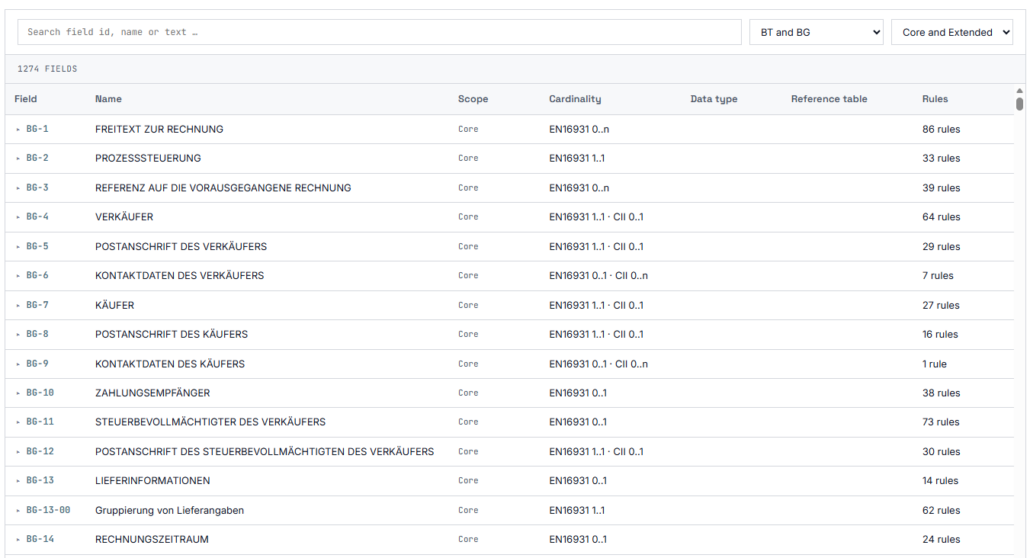Click the scrollbar up arrow

point(1019,91)
